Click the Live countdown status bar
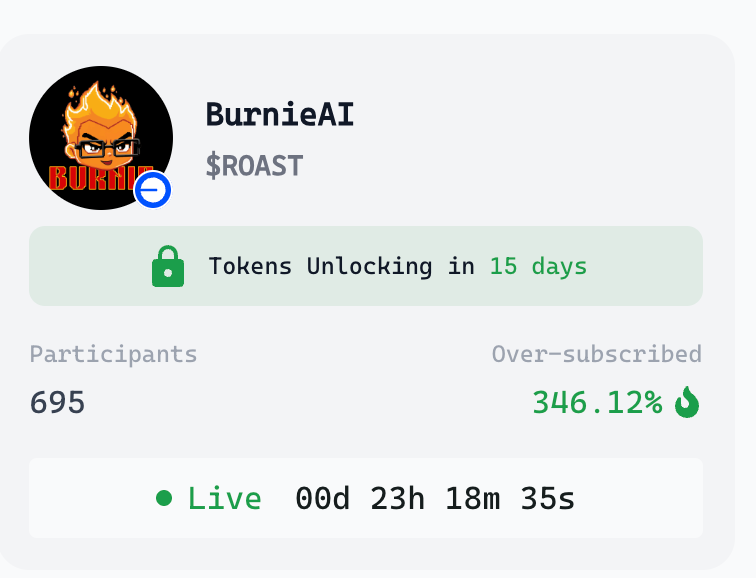756x578 pixels. (366, 498)
